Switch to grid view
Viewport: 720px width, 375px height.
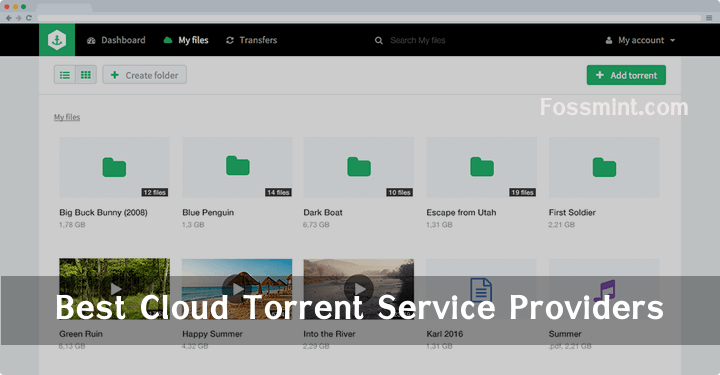pos(86,75)
